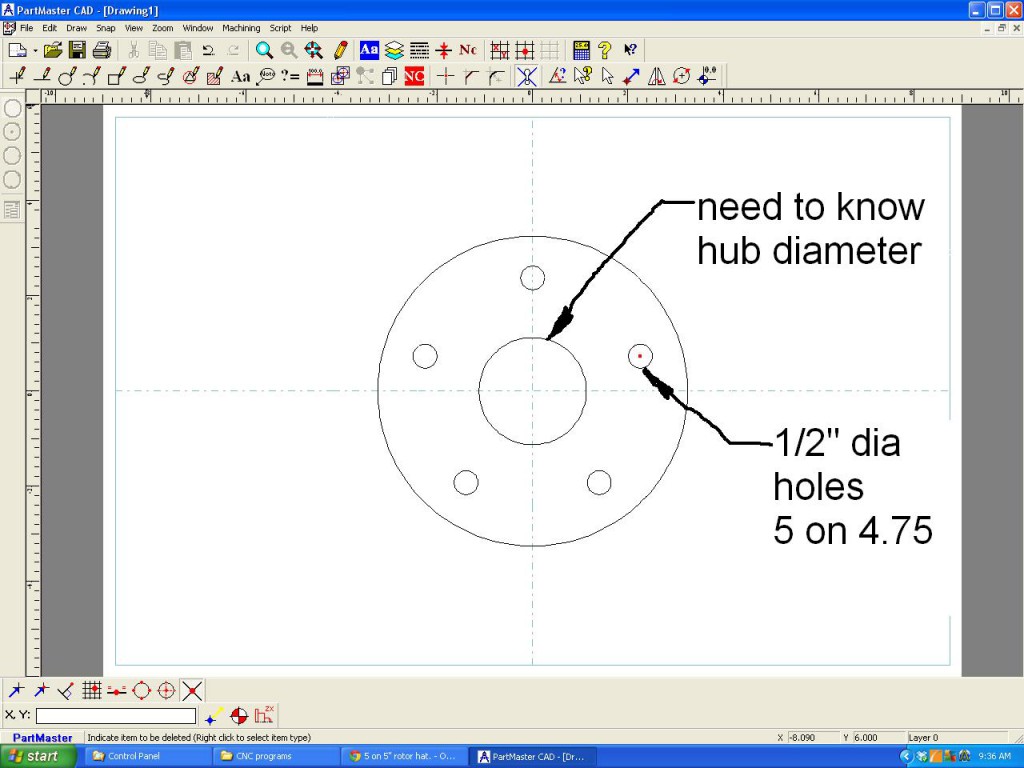The height and width of the screenshot is (768, 1024).
Task: Toggle the snap to intersection button
Action: coord(193,690)
